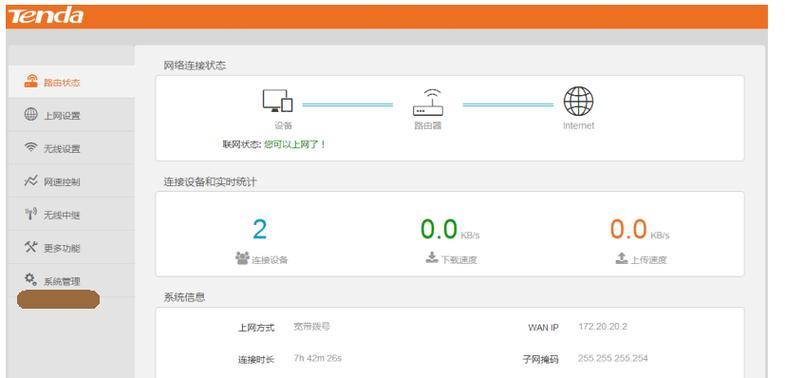
Task: Click the 子网掩码 label
Action: click(x=541, y=359)
